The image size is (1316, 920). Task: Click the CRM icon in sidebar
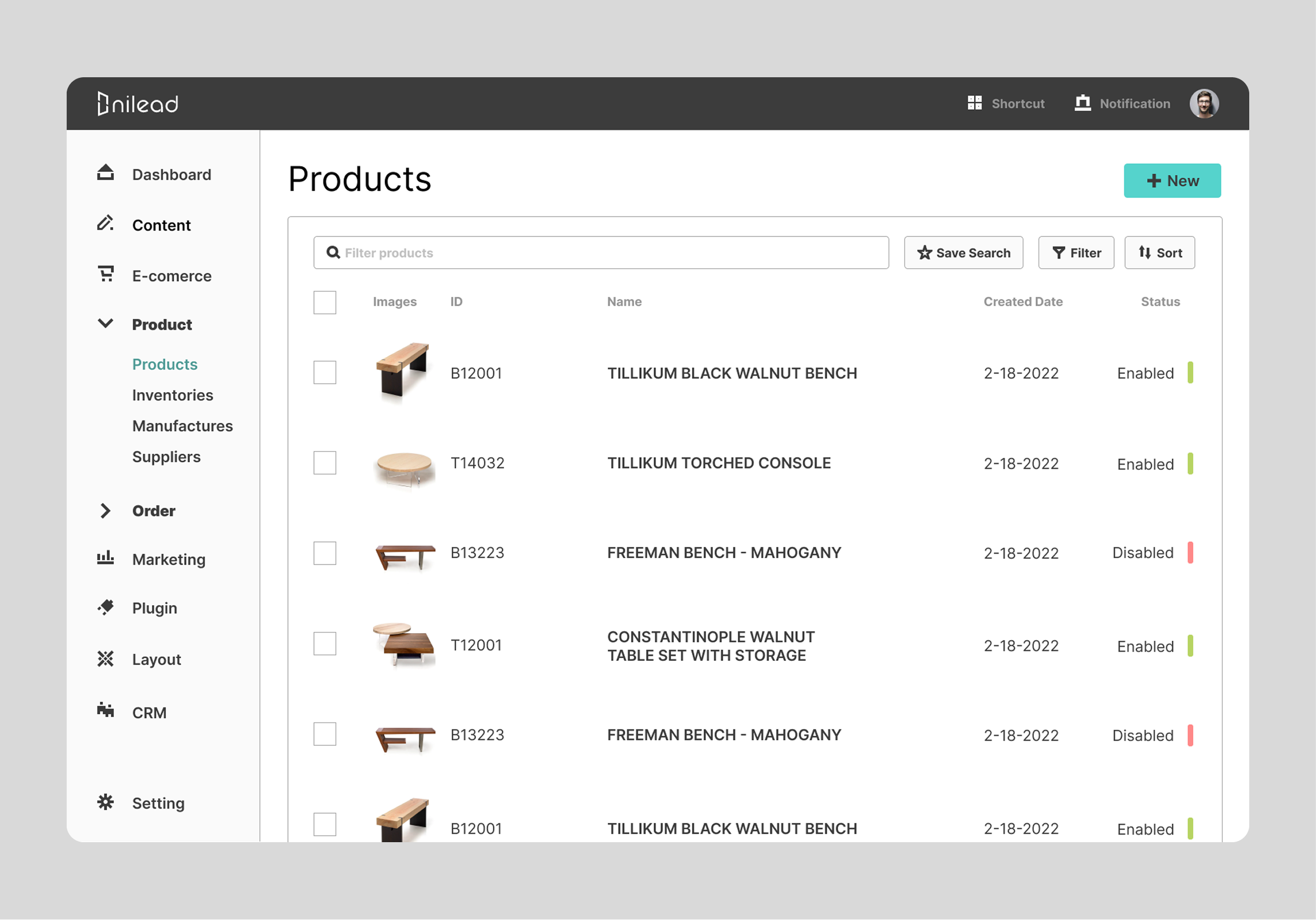(x=105, y=710)
